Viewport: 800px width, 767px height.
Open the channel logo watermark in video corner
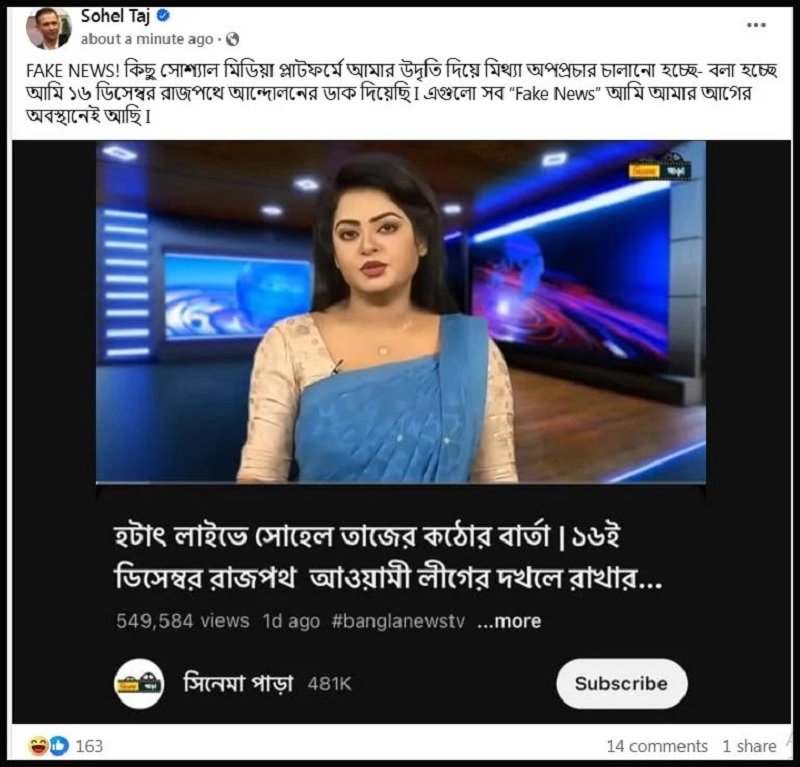click(659, 167)
